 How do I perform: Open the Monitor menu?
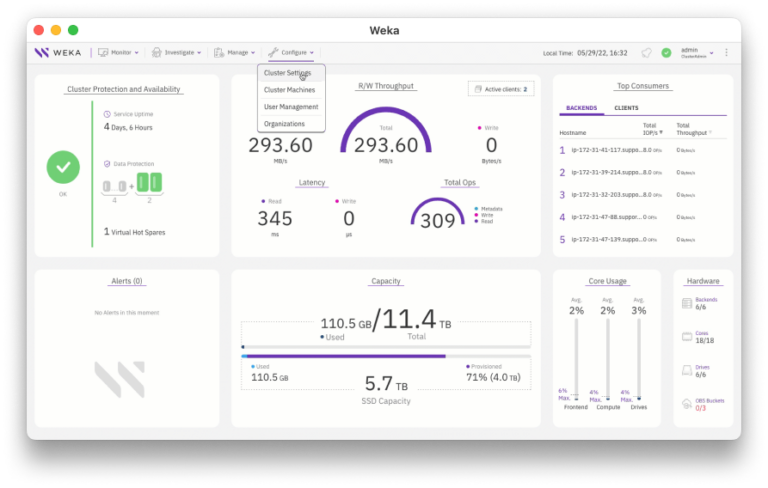118,52
